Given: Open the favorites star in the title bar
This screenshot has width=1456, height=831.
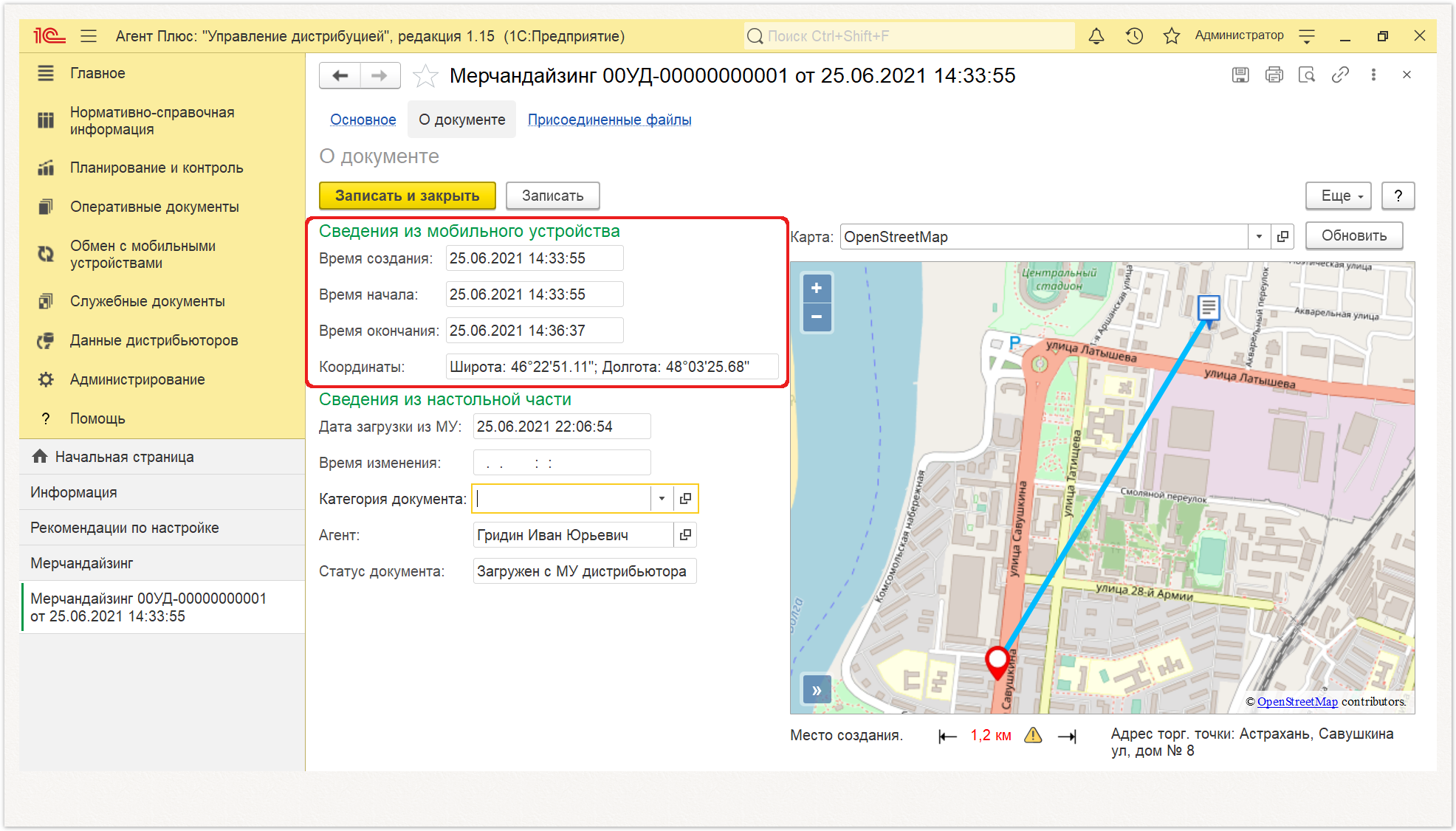Looking at the screenshot, I should [1172, 36].
